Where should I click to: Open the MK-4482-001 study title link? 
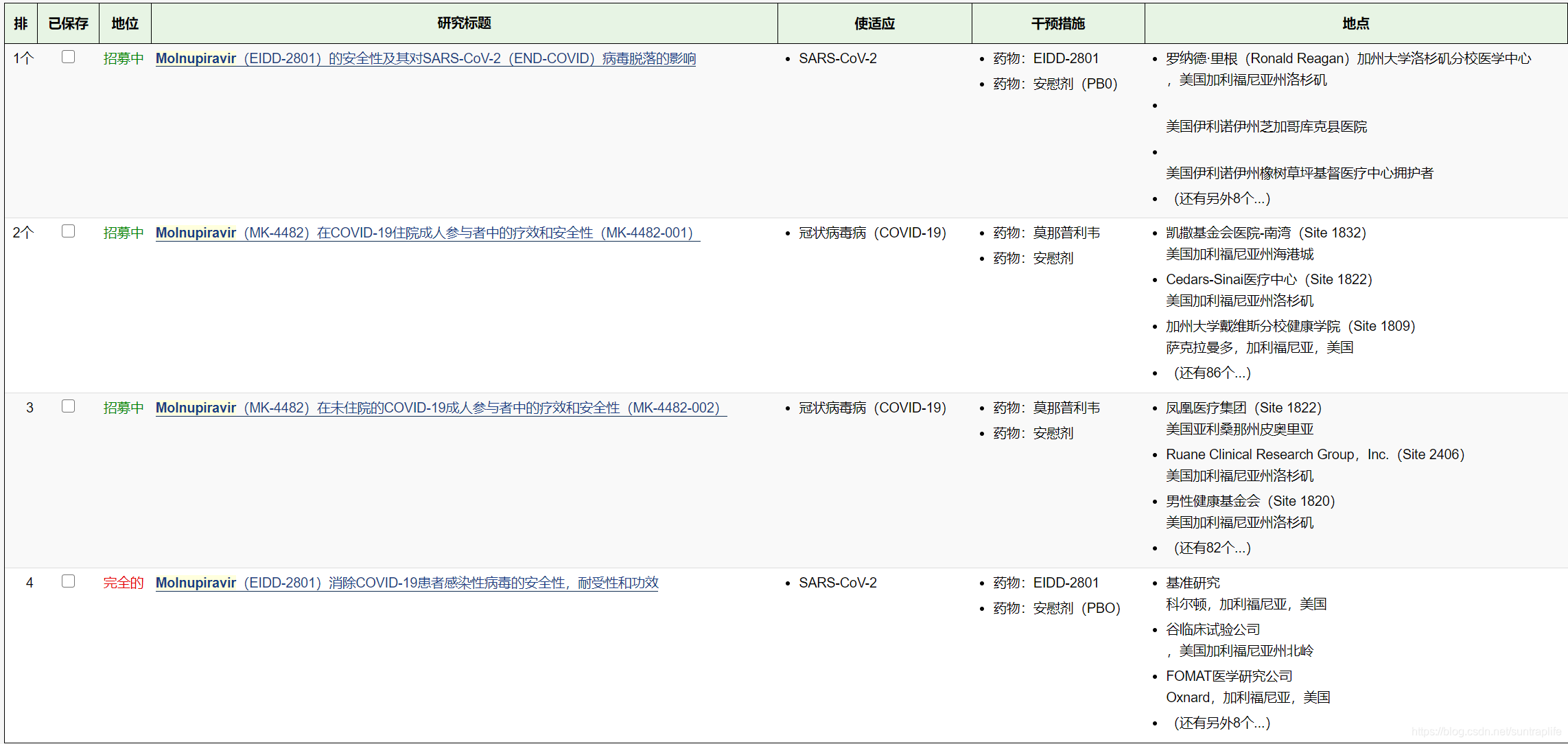(427, 233)
